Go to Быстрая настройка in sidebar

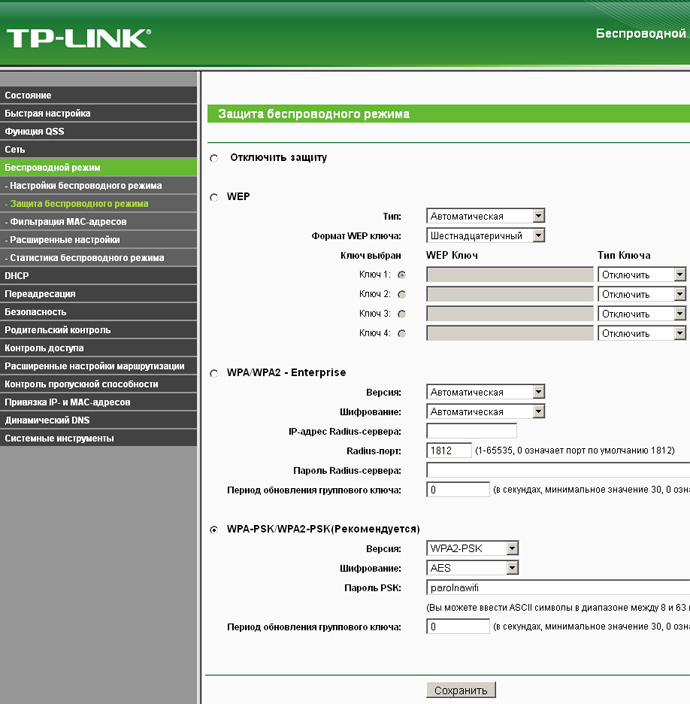[x=98, y=113]
